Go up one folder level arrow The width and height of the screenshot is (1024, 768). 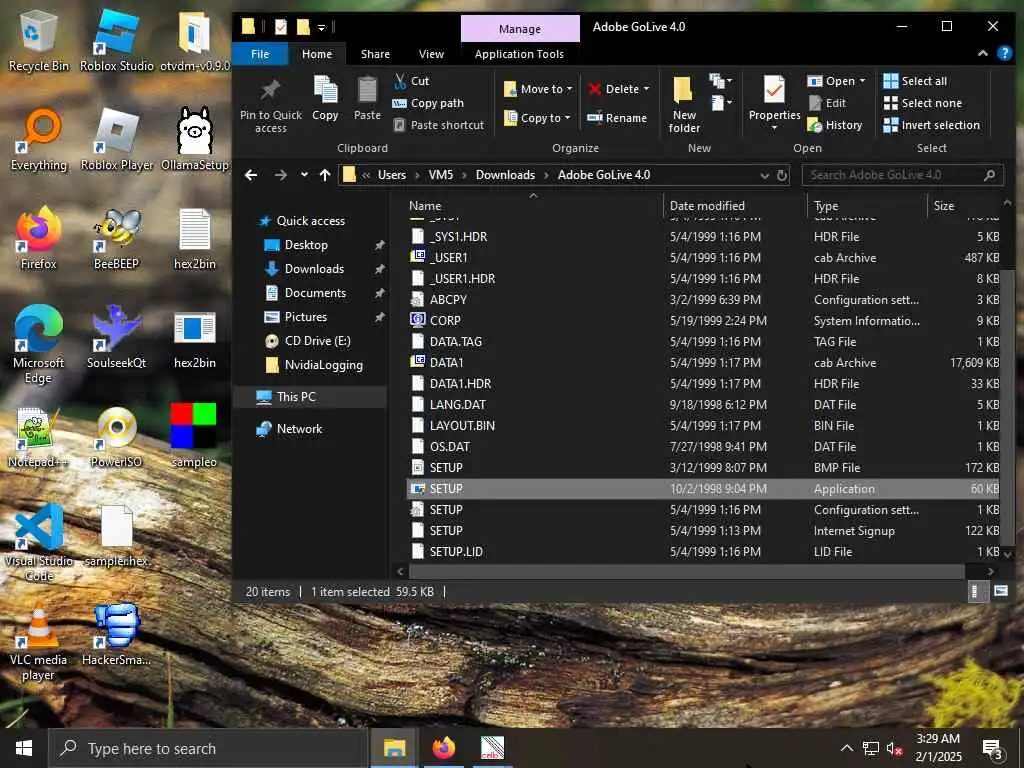(x=325, y=175)
